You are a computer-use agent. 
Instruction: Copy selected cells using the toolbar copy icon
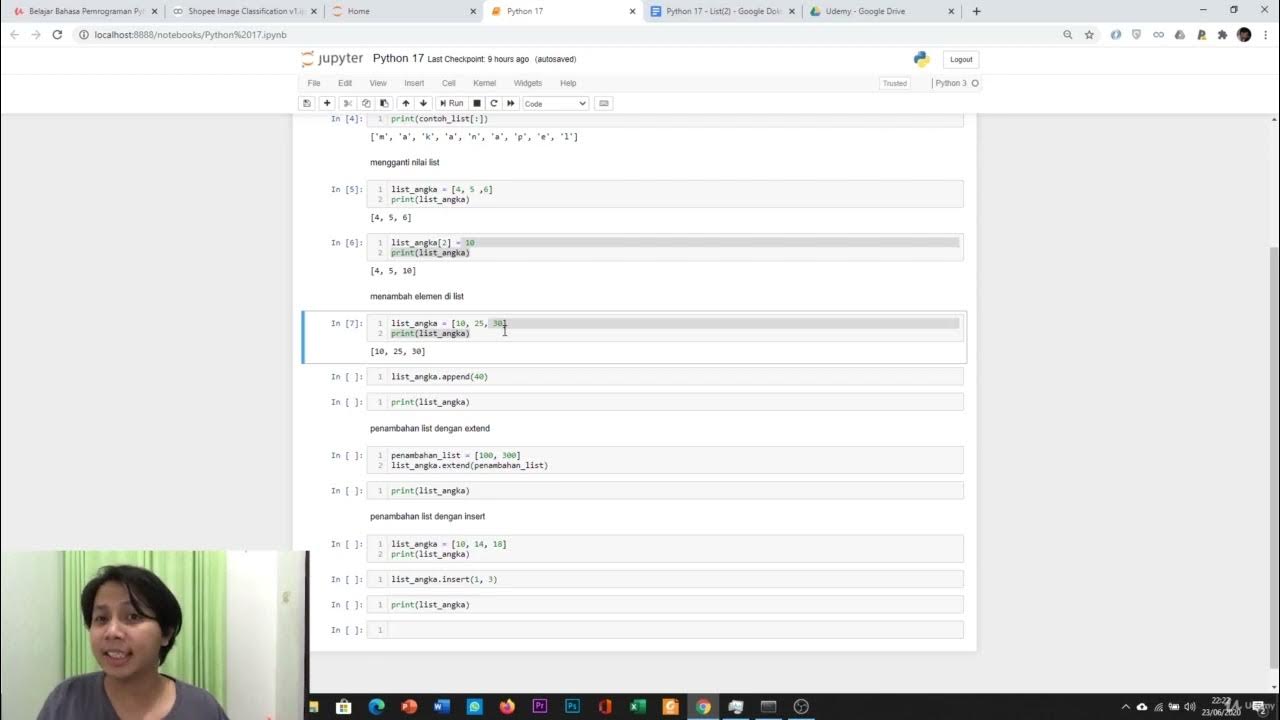tap(366, 103)
